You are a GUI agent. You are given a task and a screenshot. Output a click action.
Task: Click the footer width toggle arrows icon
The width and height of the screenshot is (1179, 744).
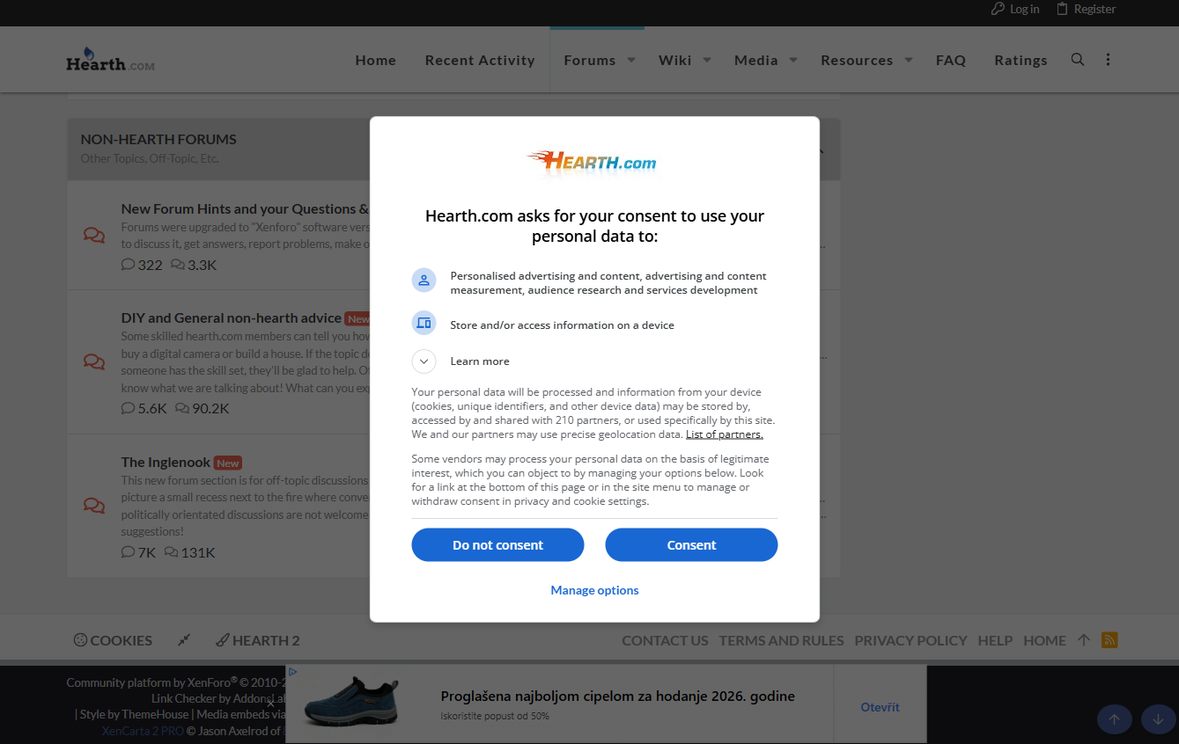point(183,639)
